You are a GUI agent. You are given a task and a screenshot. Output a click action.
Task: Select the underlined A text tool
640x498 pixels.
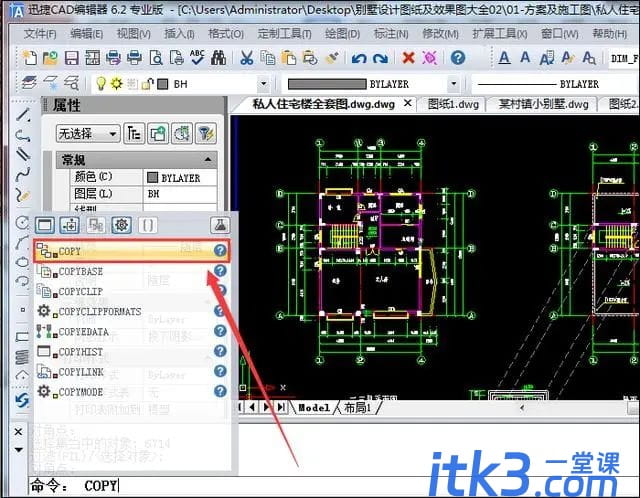504,58
